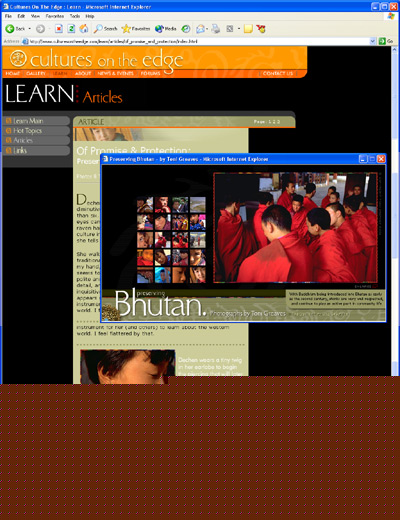Show the History toolbar icon
The height and width of the screenshot is (520, 400).
(x=186, y=29)
